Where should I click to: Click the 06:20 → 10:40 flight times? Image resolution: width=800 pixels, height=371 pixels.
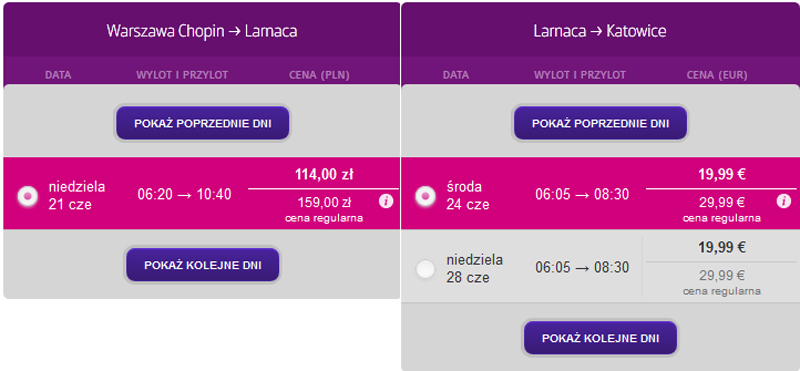(184, 194)
